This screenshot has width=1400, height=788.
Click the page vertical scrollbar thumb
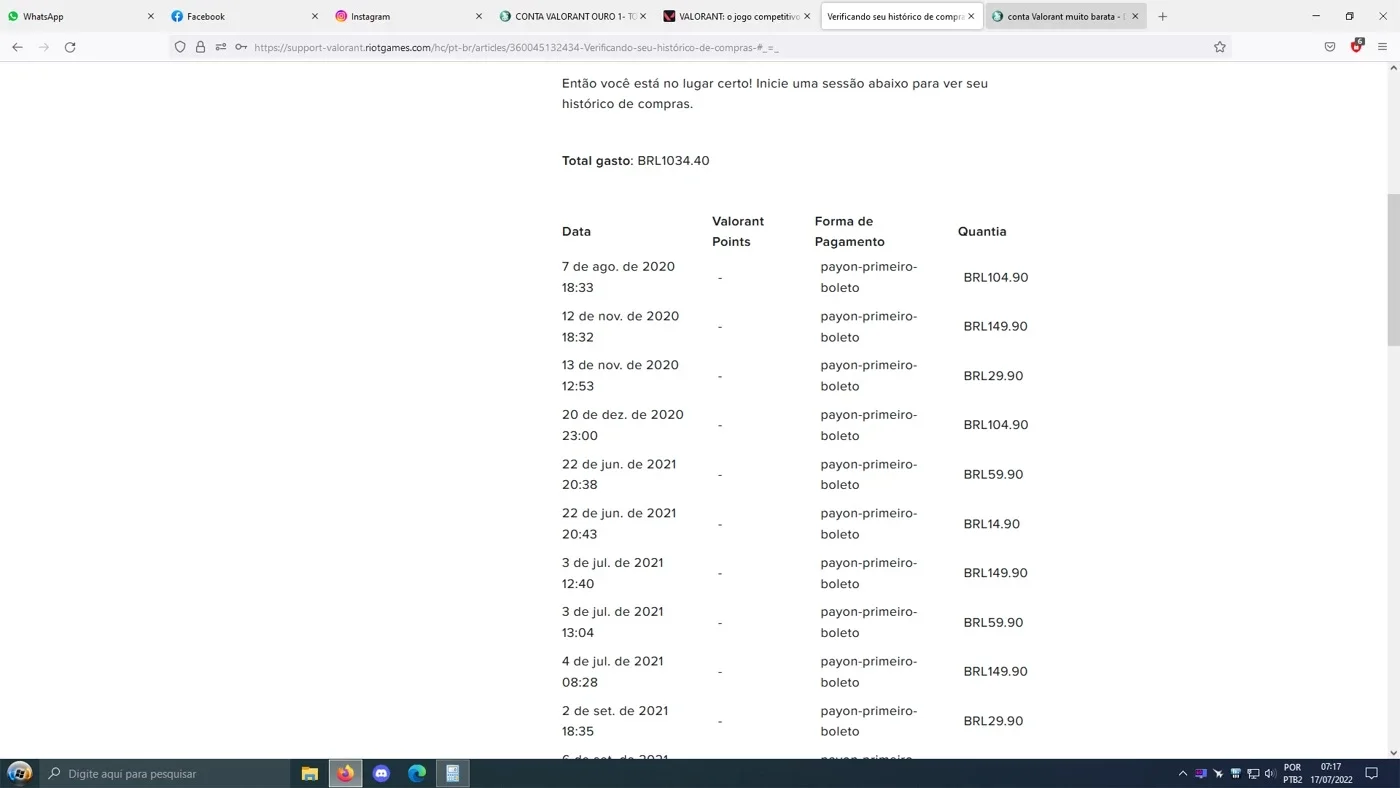[1393, 270]
